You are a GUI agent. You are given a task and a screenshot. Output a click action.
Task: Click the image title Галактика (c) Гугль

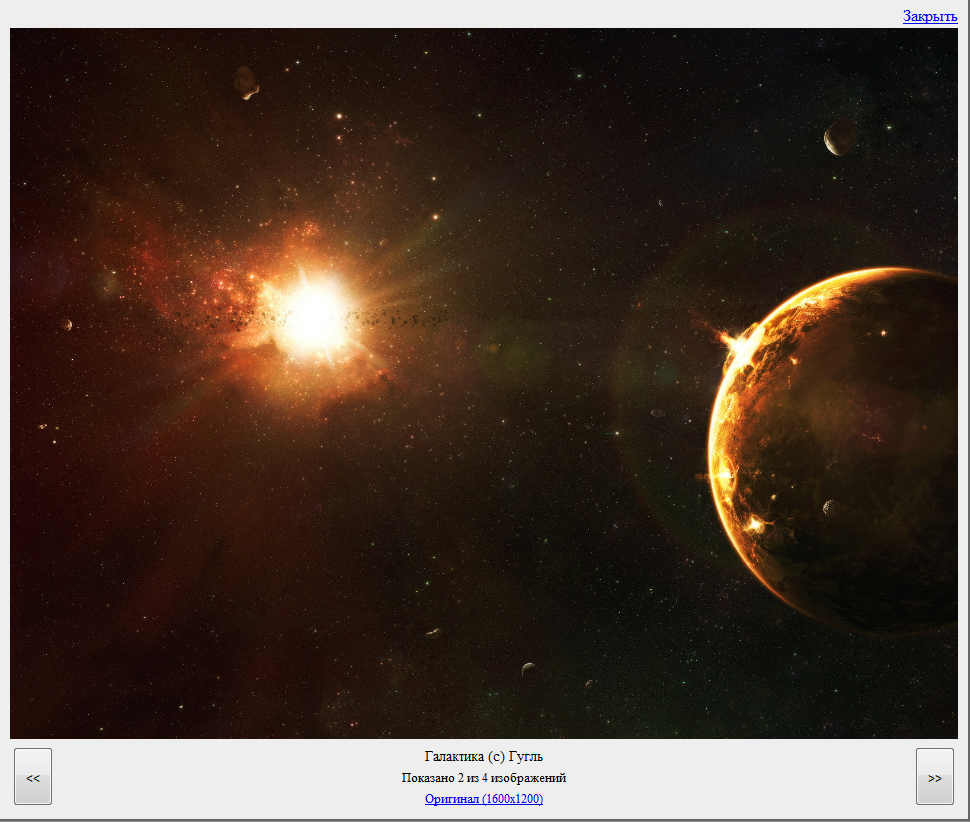484,756
